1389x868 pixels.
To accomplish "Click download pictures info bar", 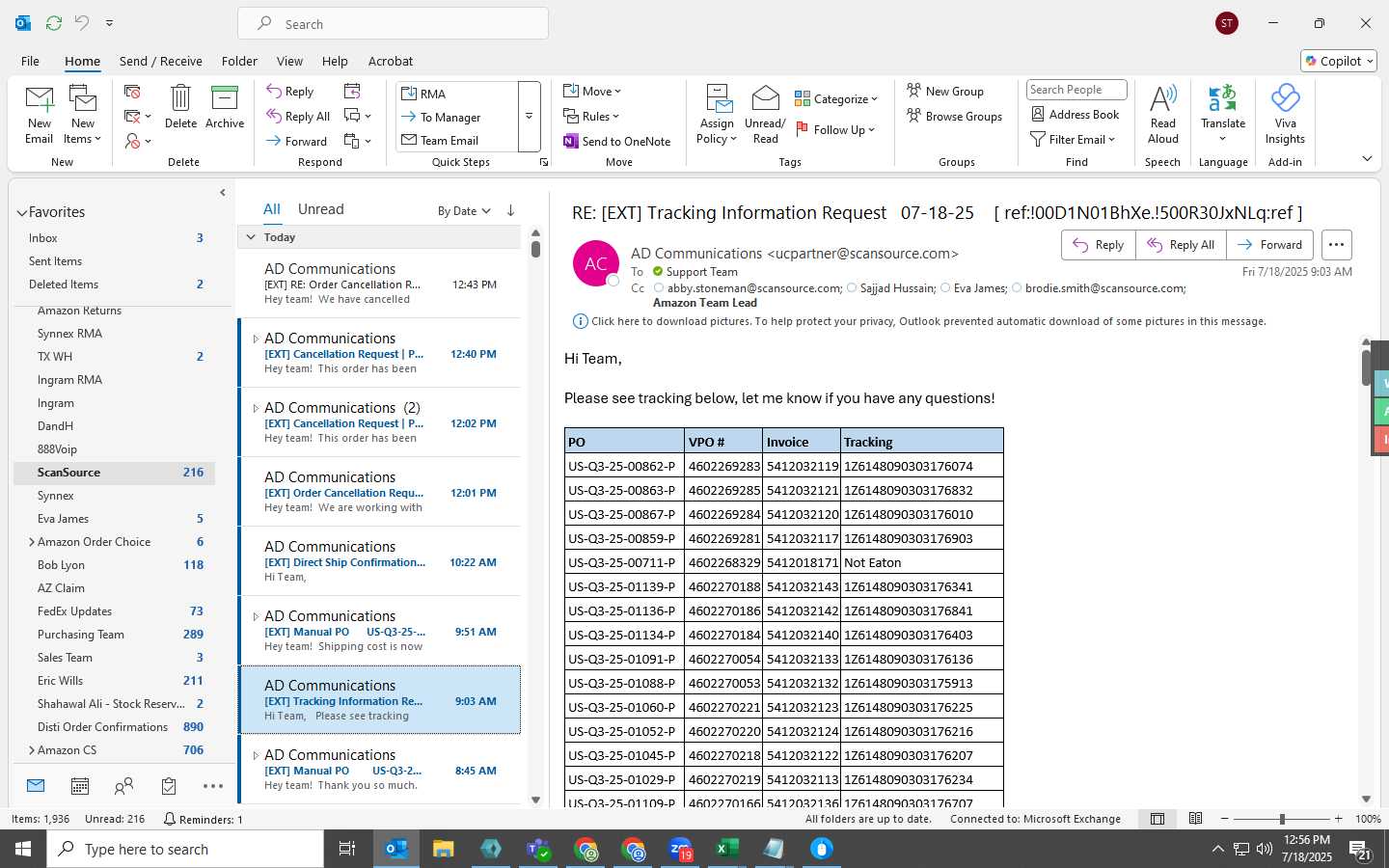I will [919, 321].
